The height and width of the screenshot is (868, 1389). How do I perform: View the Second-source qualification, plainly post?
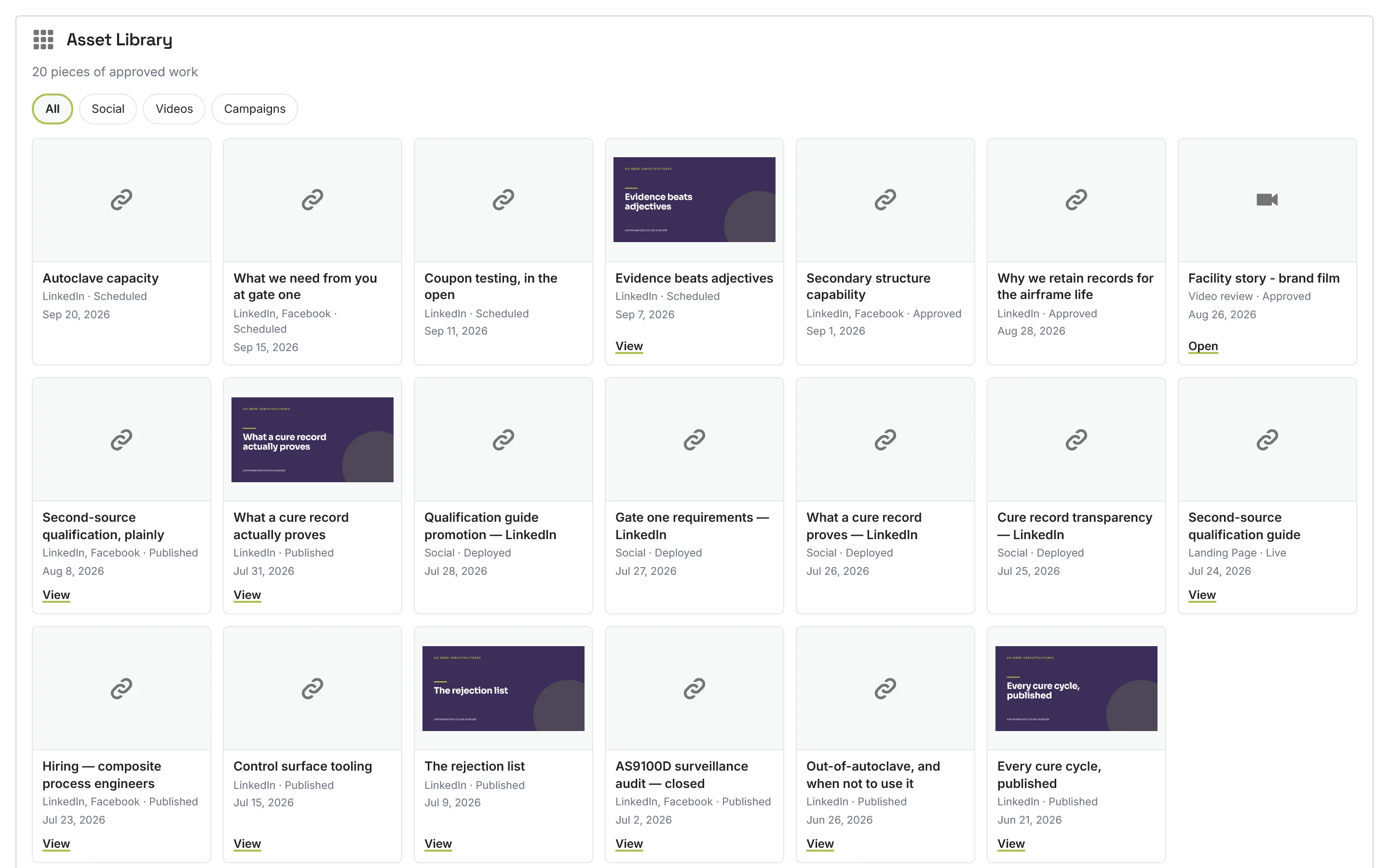(56, 595)
